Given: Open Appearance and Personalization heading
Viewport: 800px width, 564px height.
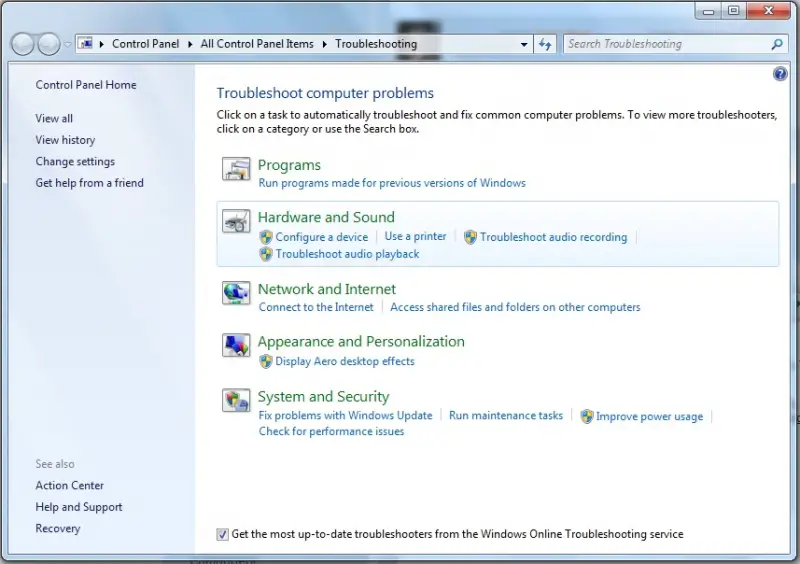Looking at the screenshot, I should pos(361,341).
